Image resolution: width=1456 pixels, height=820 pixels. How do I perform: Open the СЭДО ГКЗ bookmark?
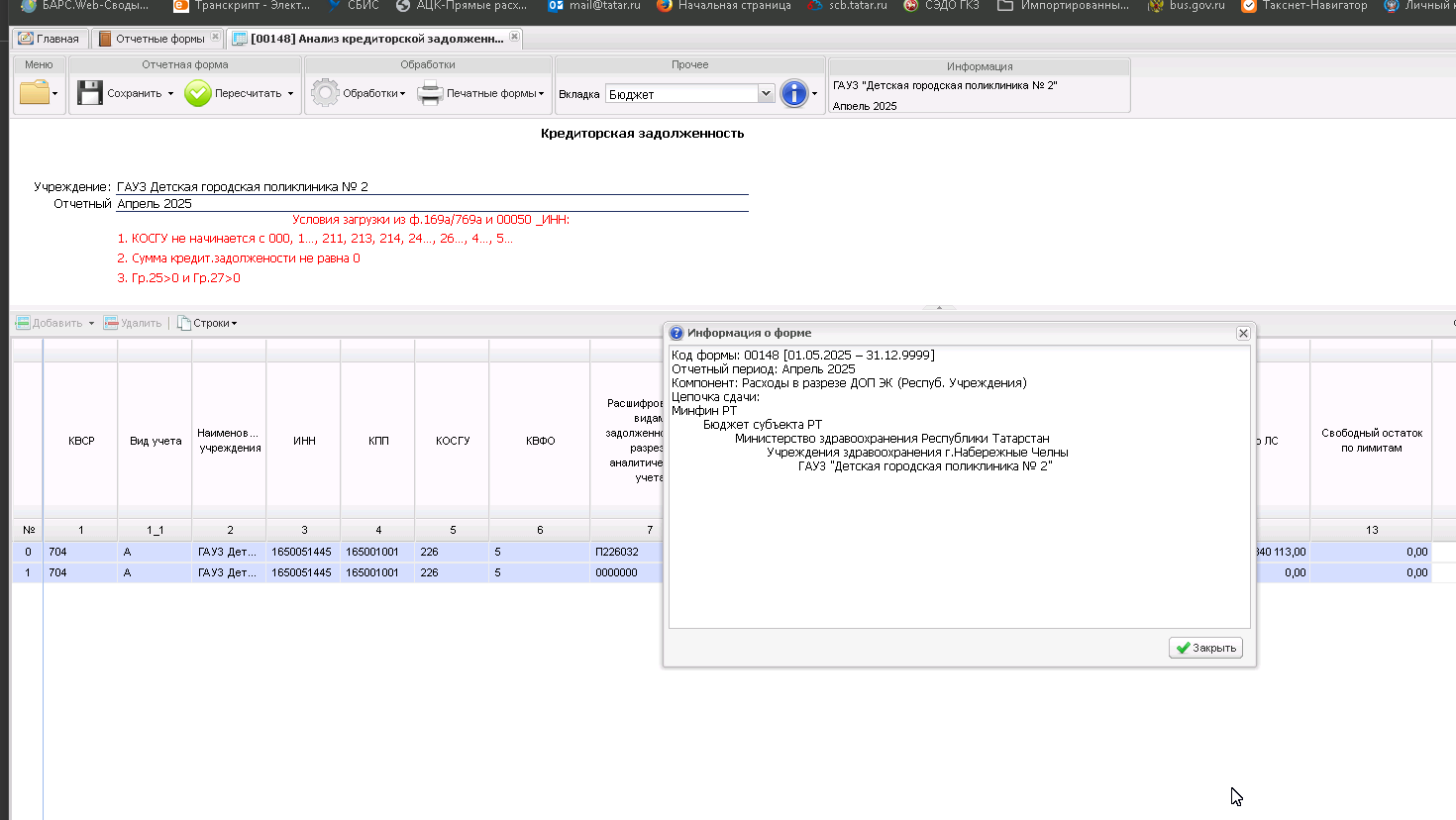pyautogui.click(x=941, y=5)
